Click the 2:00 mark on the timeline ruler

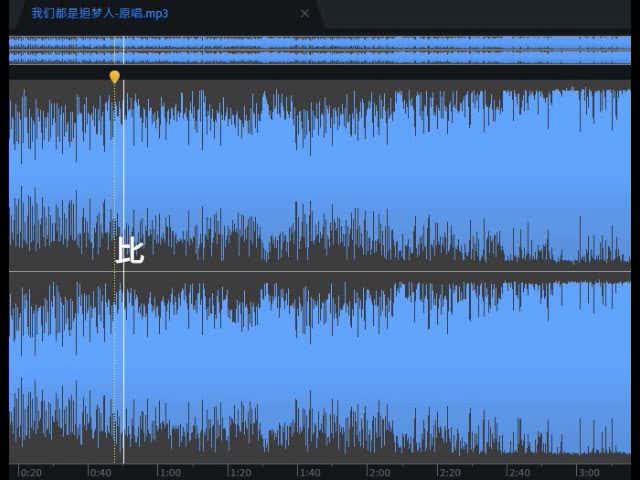coord(380,473)
